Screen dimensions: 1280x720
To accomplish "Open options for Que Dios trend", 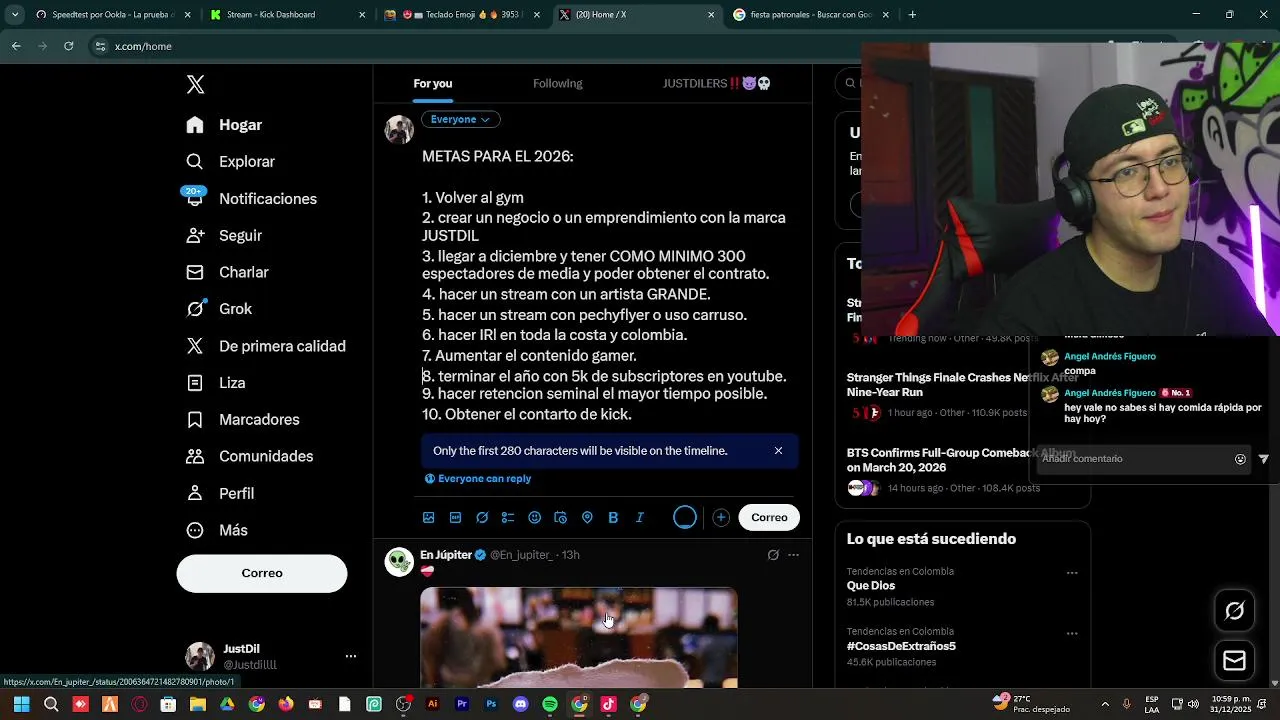I will (1072, 574).
